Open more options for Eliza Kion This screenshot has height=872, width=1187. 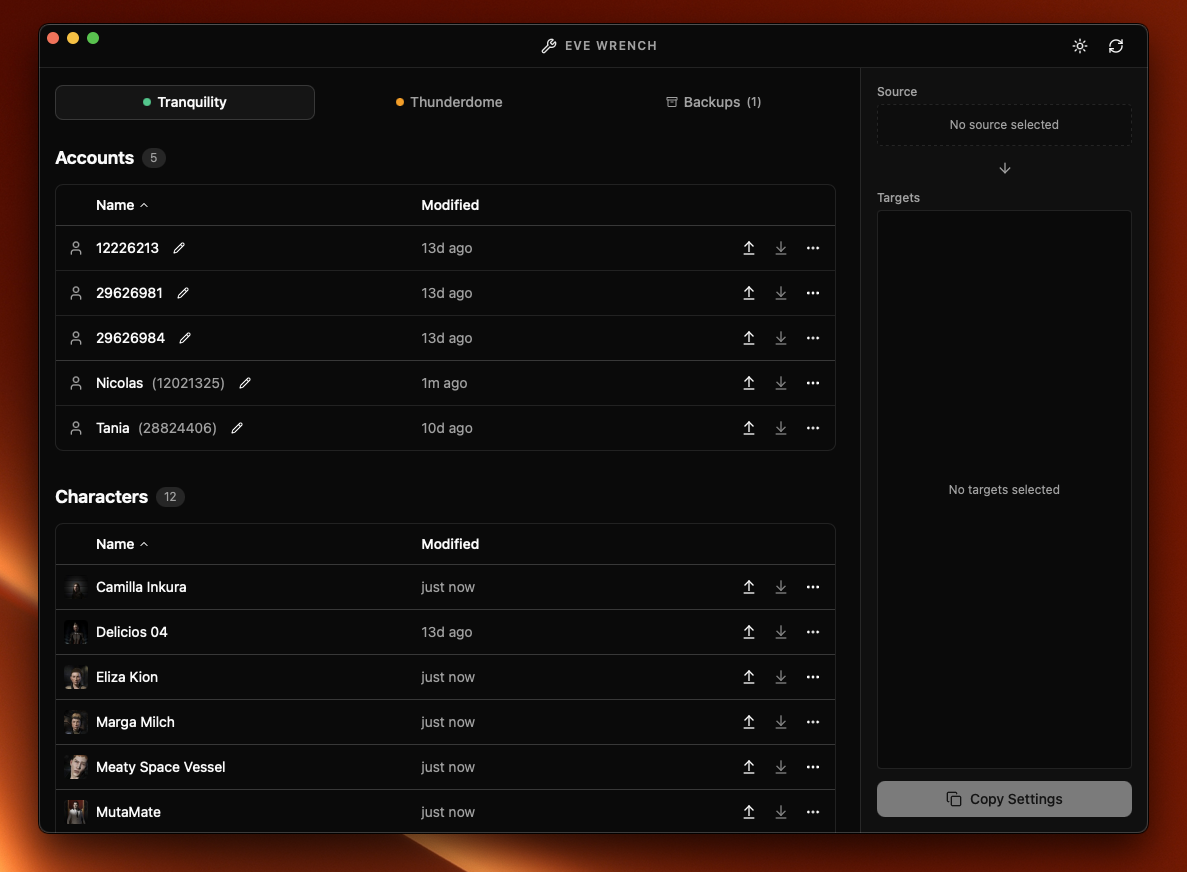point(812,677)
